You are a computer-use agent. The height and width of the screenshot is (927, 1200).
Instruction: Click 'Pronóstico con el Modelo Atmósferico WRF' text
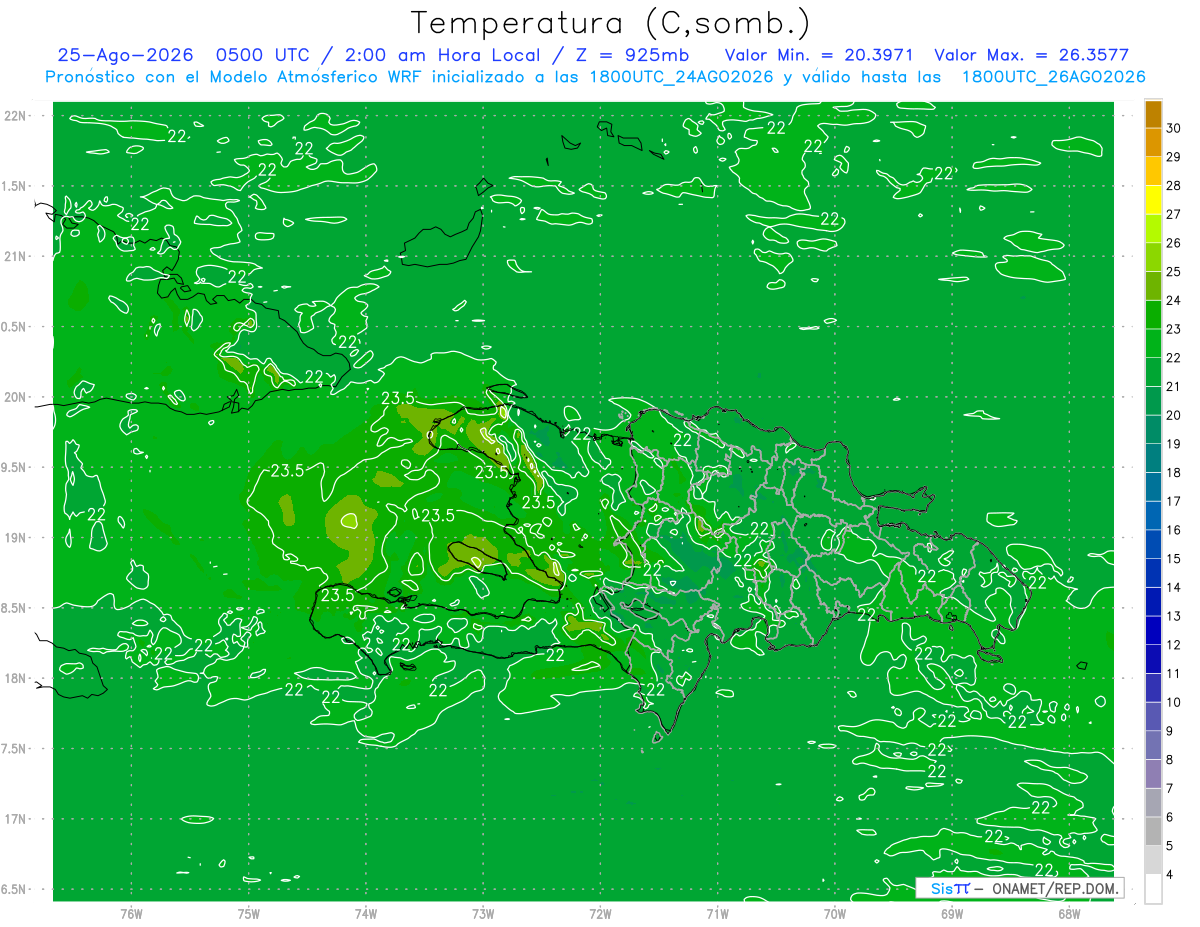pos(234,77)
